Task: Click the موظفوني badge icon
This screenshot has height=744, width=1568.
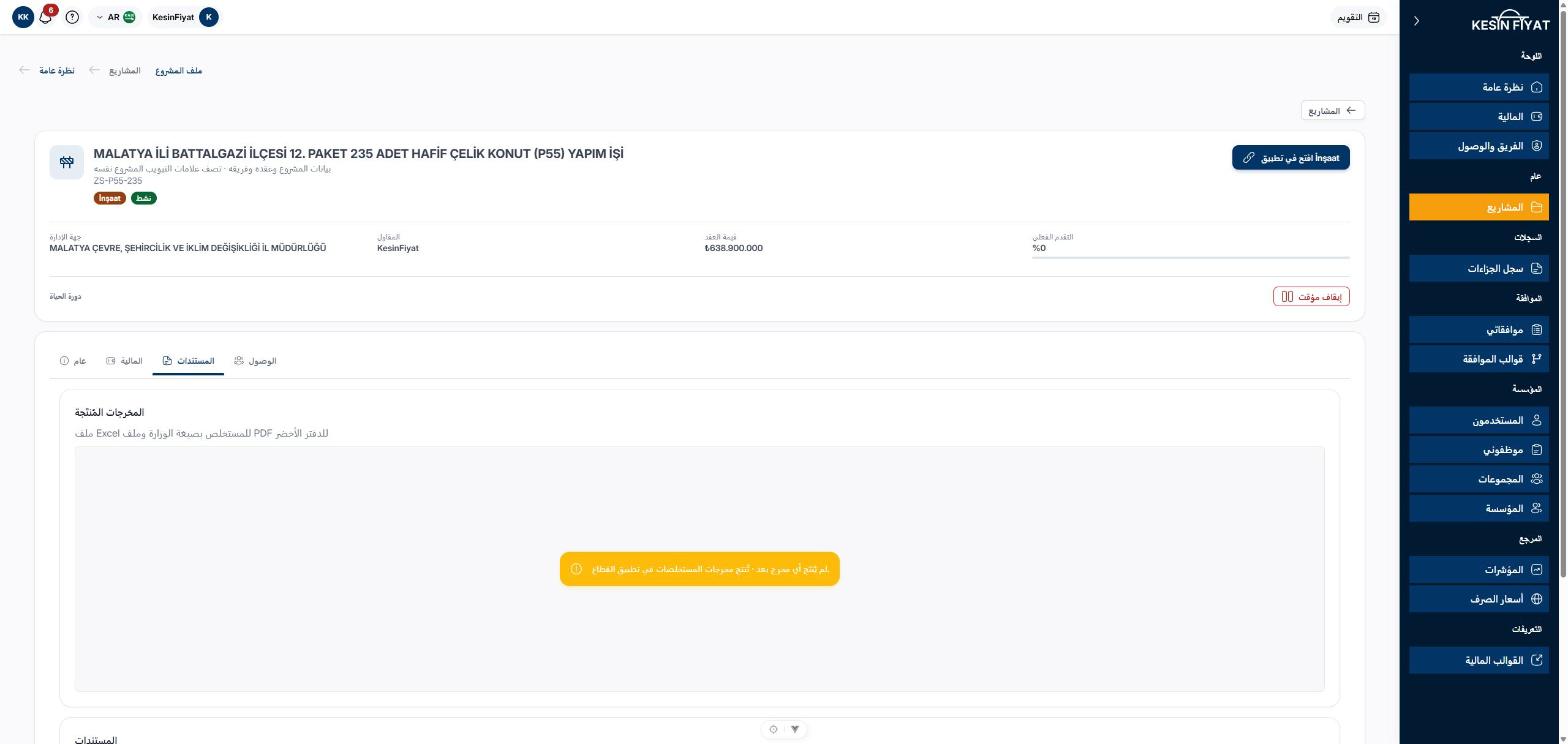Action: click(x=1537, y=450)
